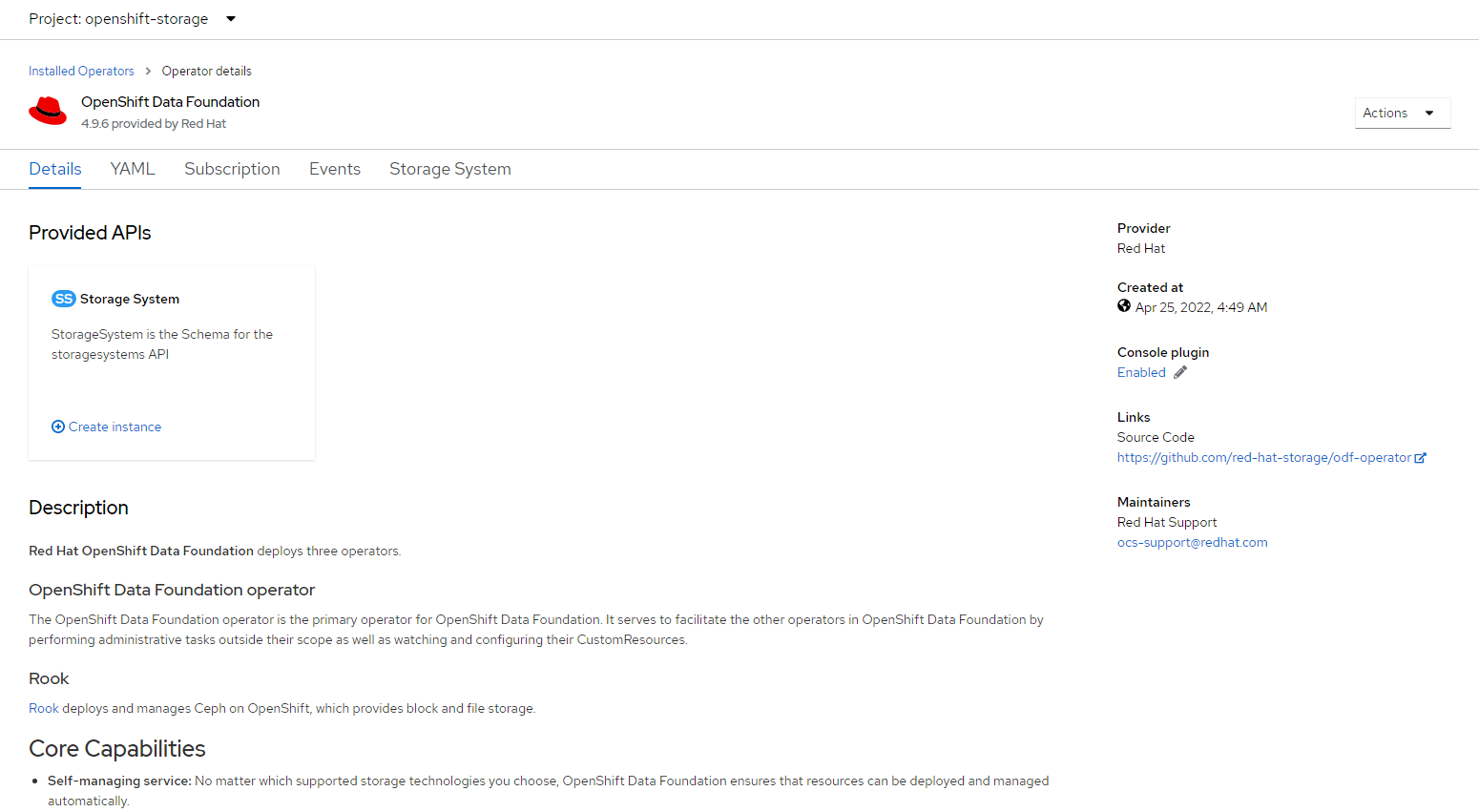Click 'Red Hat Support' maintainer text

[x=1167, y=522]
